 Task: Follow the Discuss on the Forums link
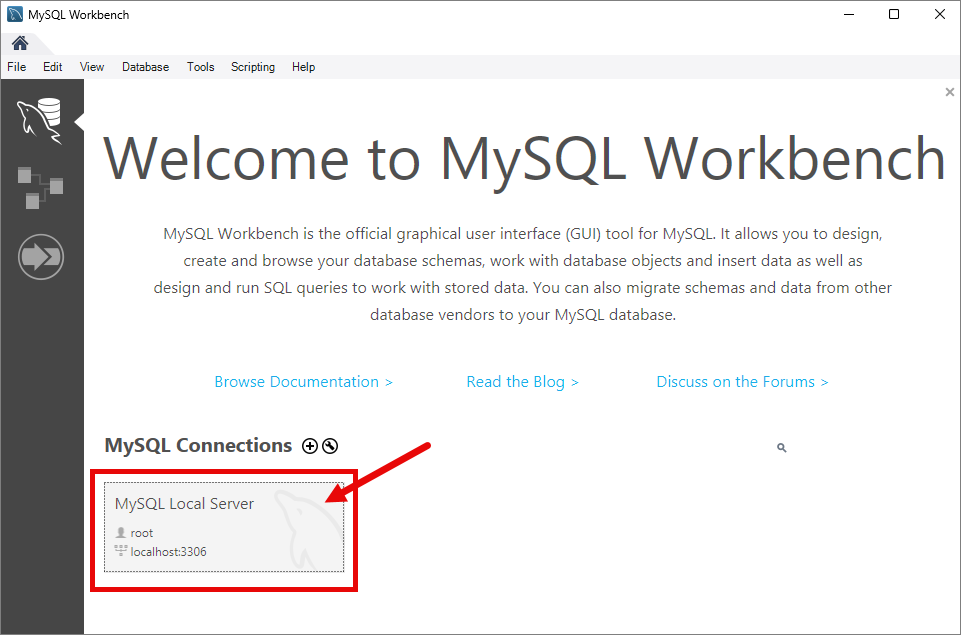pyautogui.click(x=742, y=382)
